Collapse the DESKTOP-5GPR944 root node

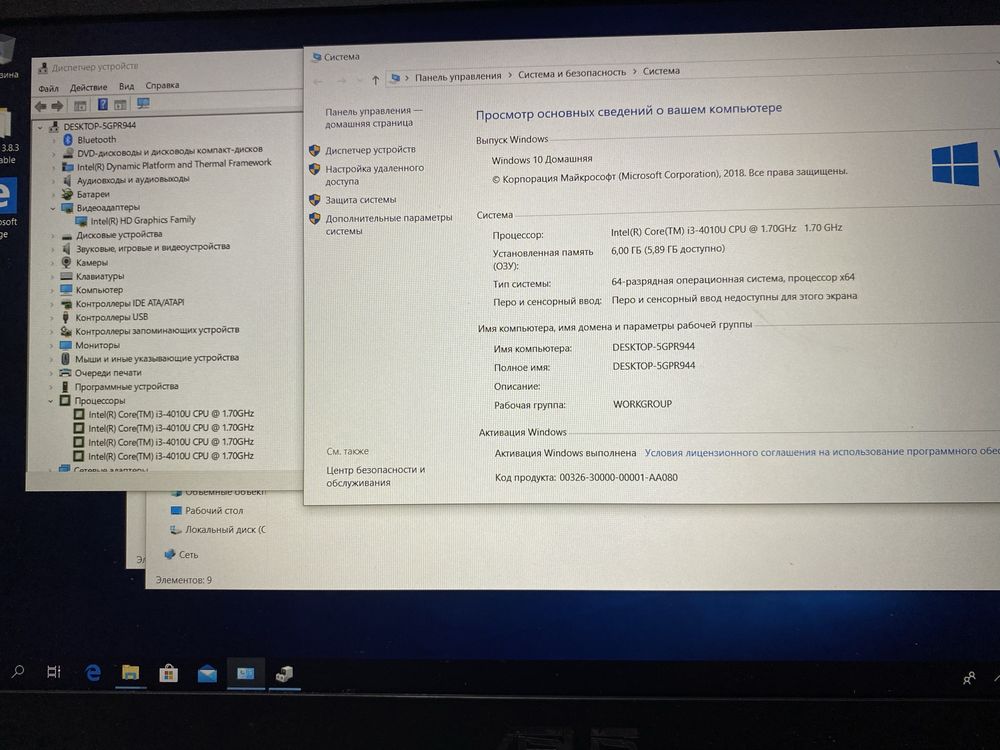(41, 128)
